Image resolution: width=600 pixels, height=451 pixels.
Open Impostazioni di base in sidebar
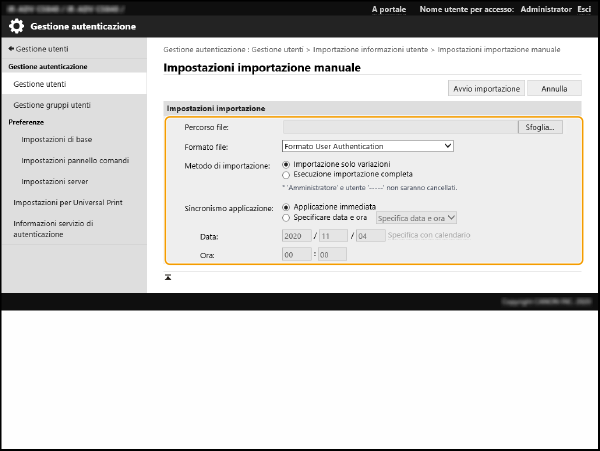click(x=52, y=139)
